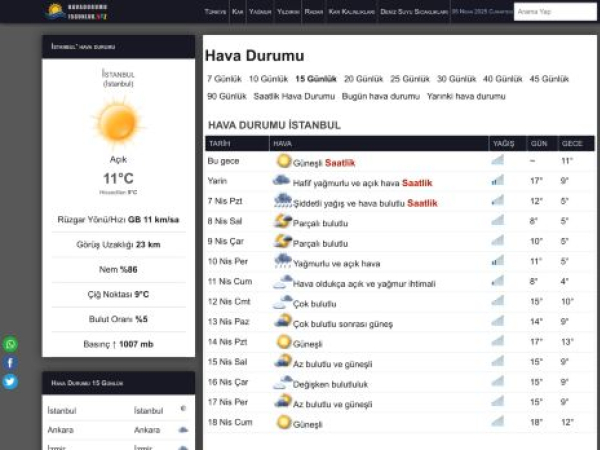
Task: Click the precipitation bar icon in Yarın row
Action: 498,180
